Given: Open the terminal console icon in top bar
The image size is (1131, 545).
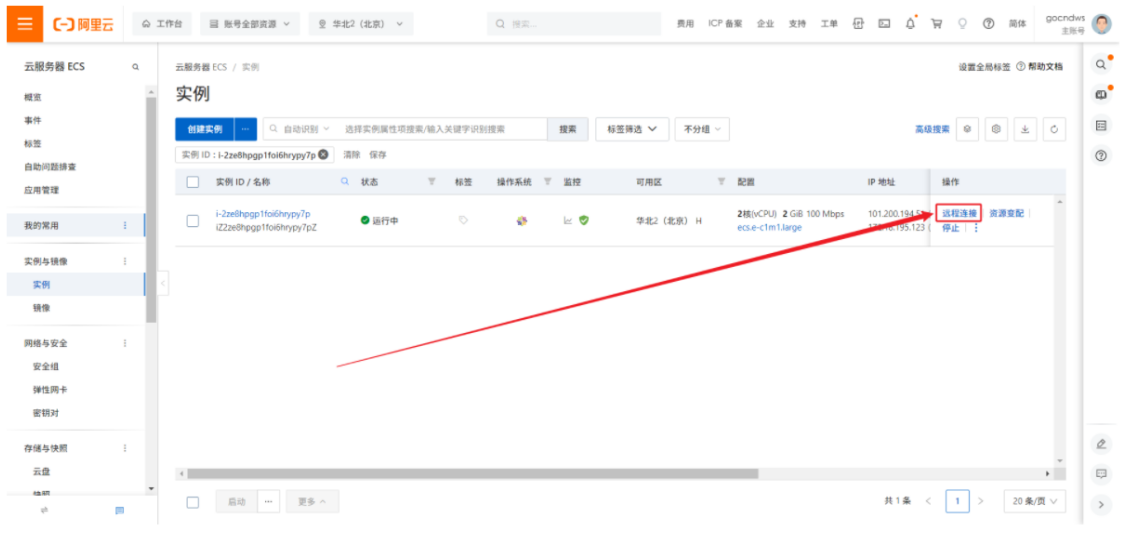Looking at the screenshot, I should [884, 24].
